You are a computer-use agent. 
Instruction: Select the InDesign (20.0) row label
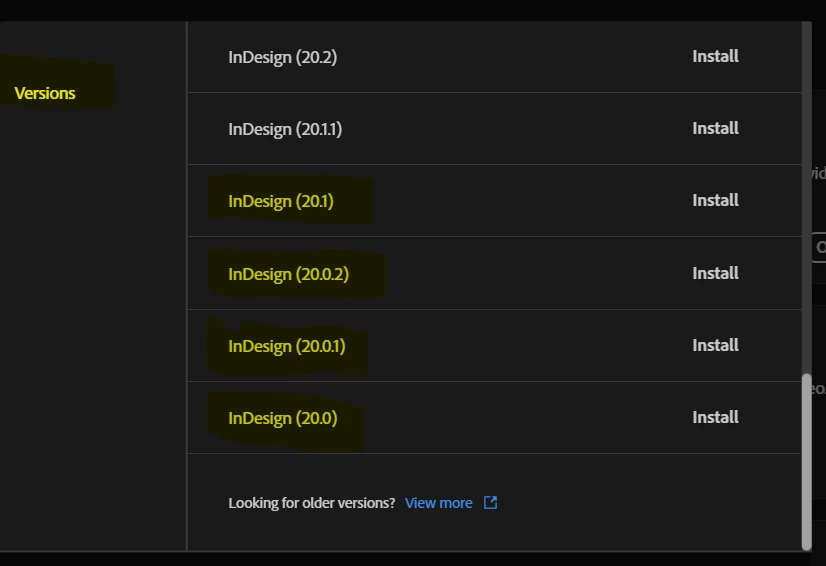pos(282,418)
